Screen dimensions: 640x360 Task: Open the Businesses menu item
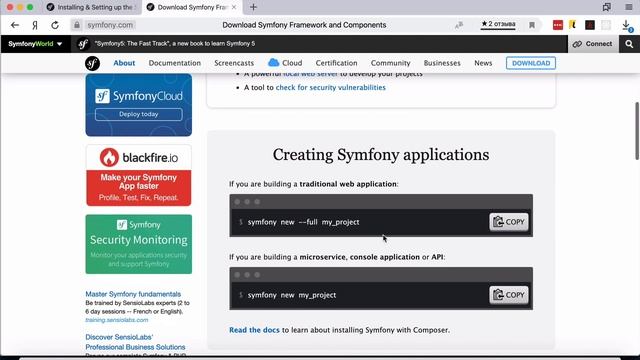tap(442, 63)
